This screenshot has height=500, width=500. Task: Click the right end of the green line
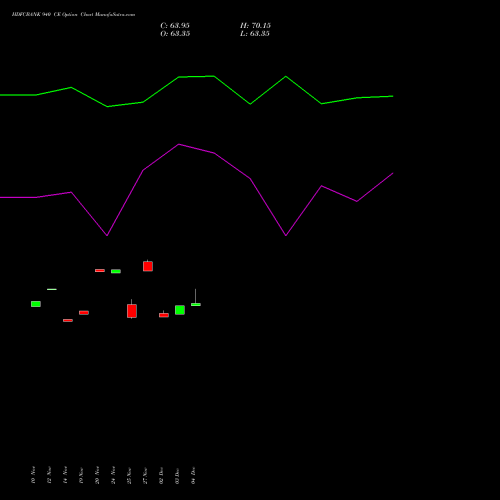[393, 96]
